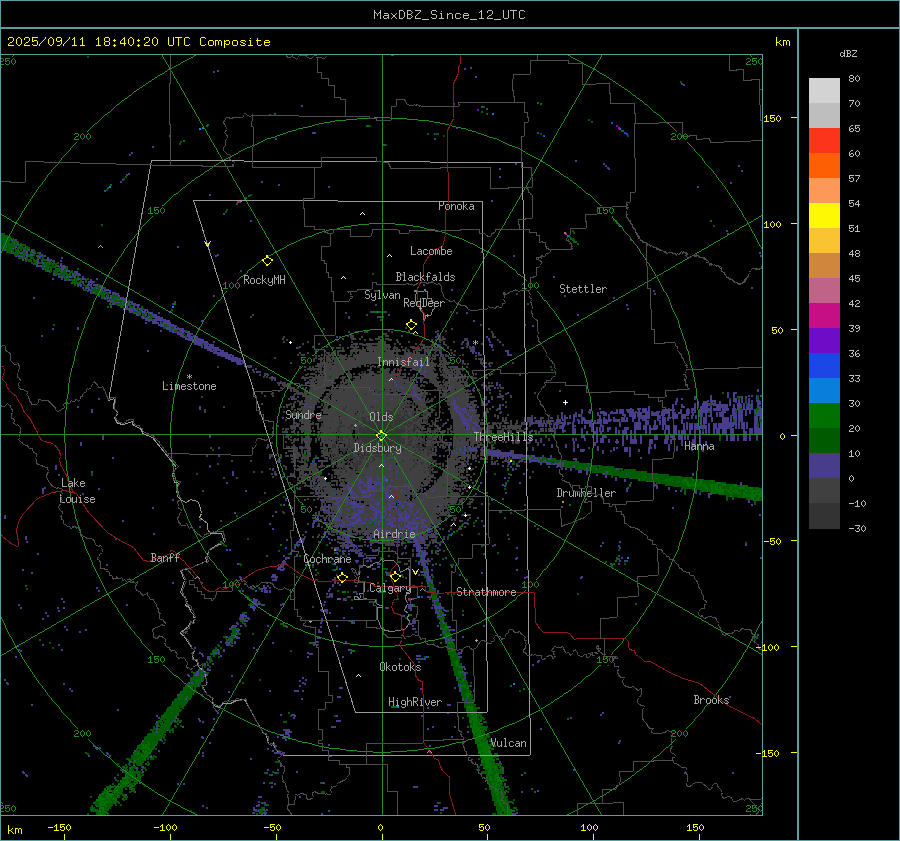
Task: Click the asterisk marker above Limestone label
Action: [x=189, y=377]
